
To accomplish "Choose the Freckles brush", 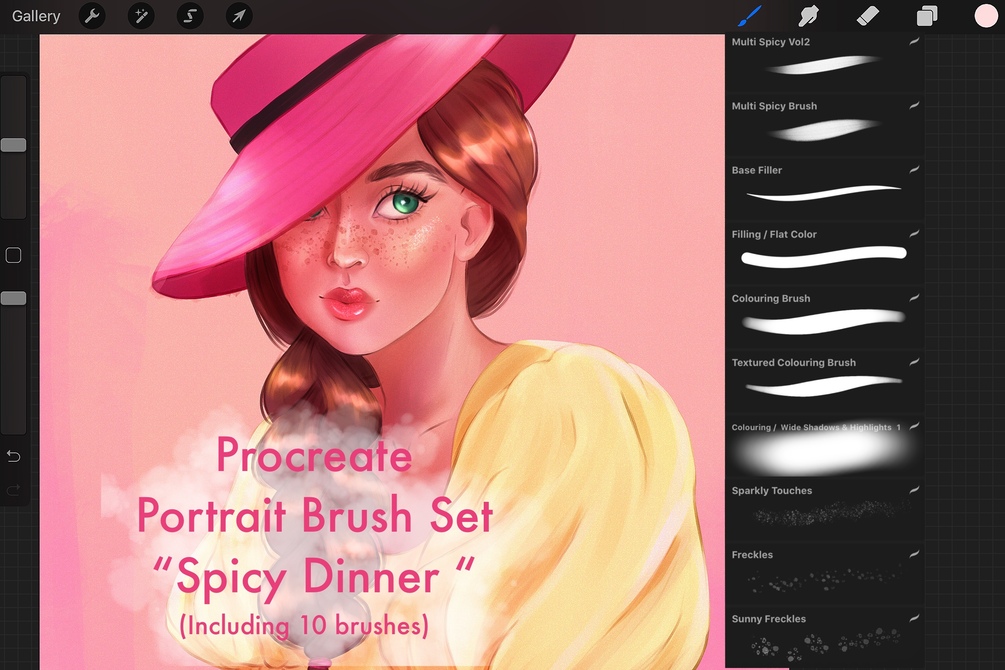I will click(823, 572).
